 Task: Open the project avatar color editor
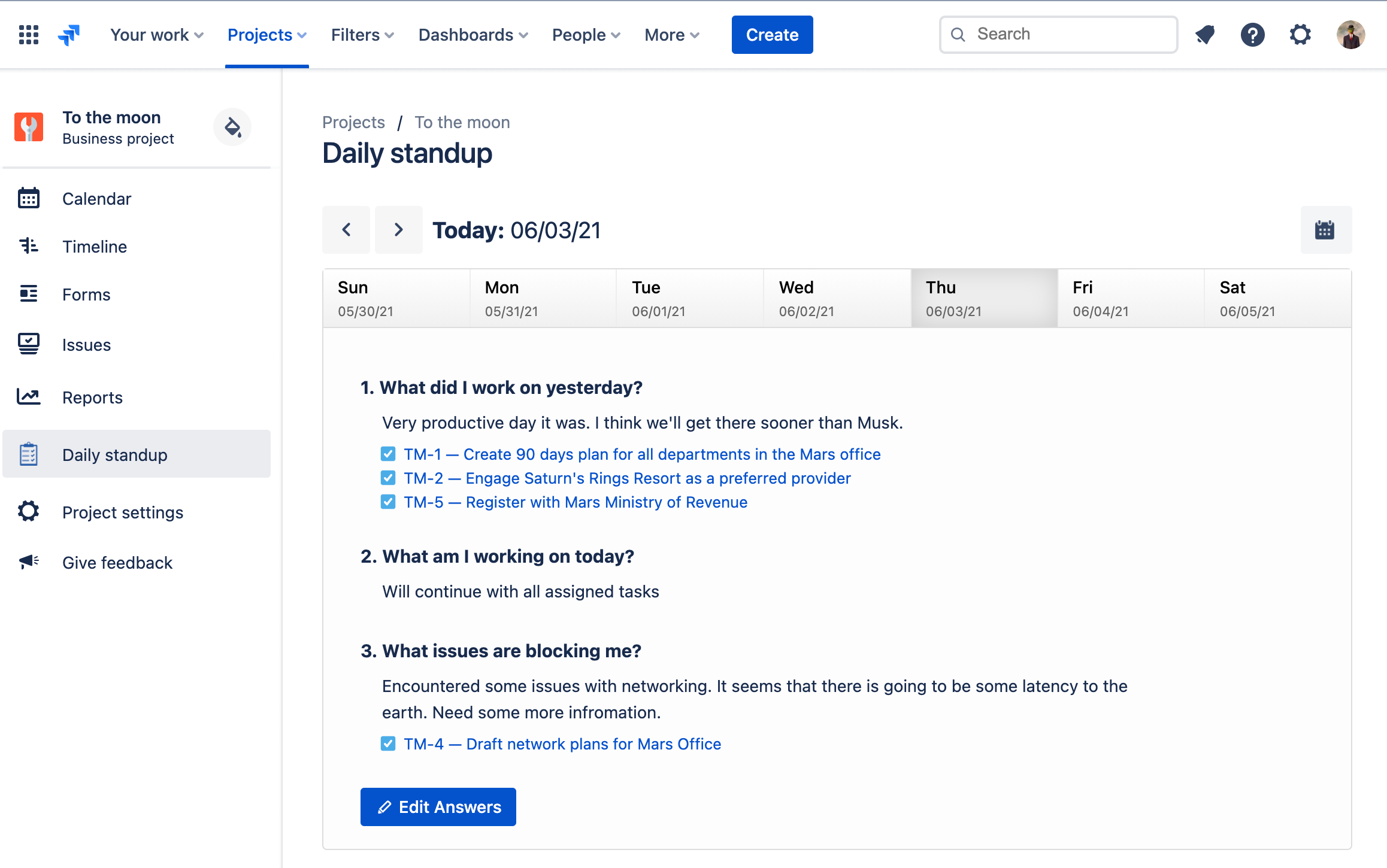click(232, 127)
